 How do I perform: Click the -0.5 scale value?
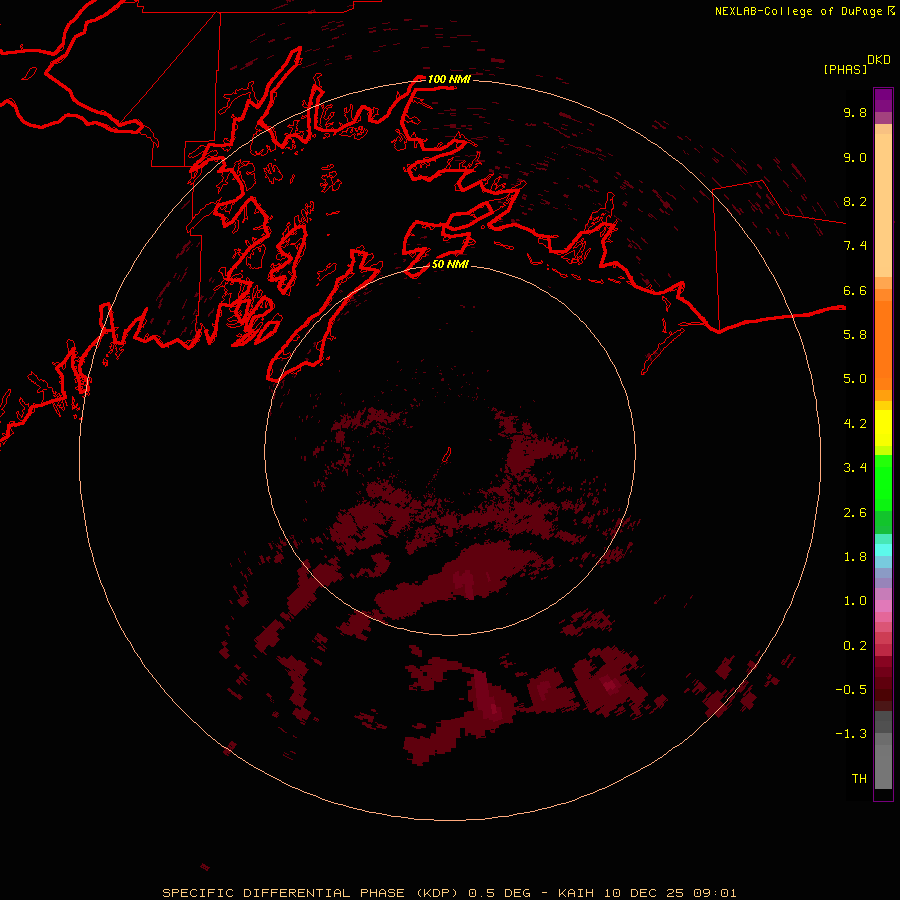(x=851, y=690)
